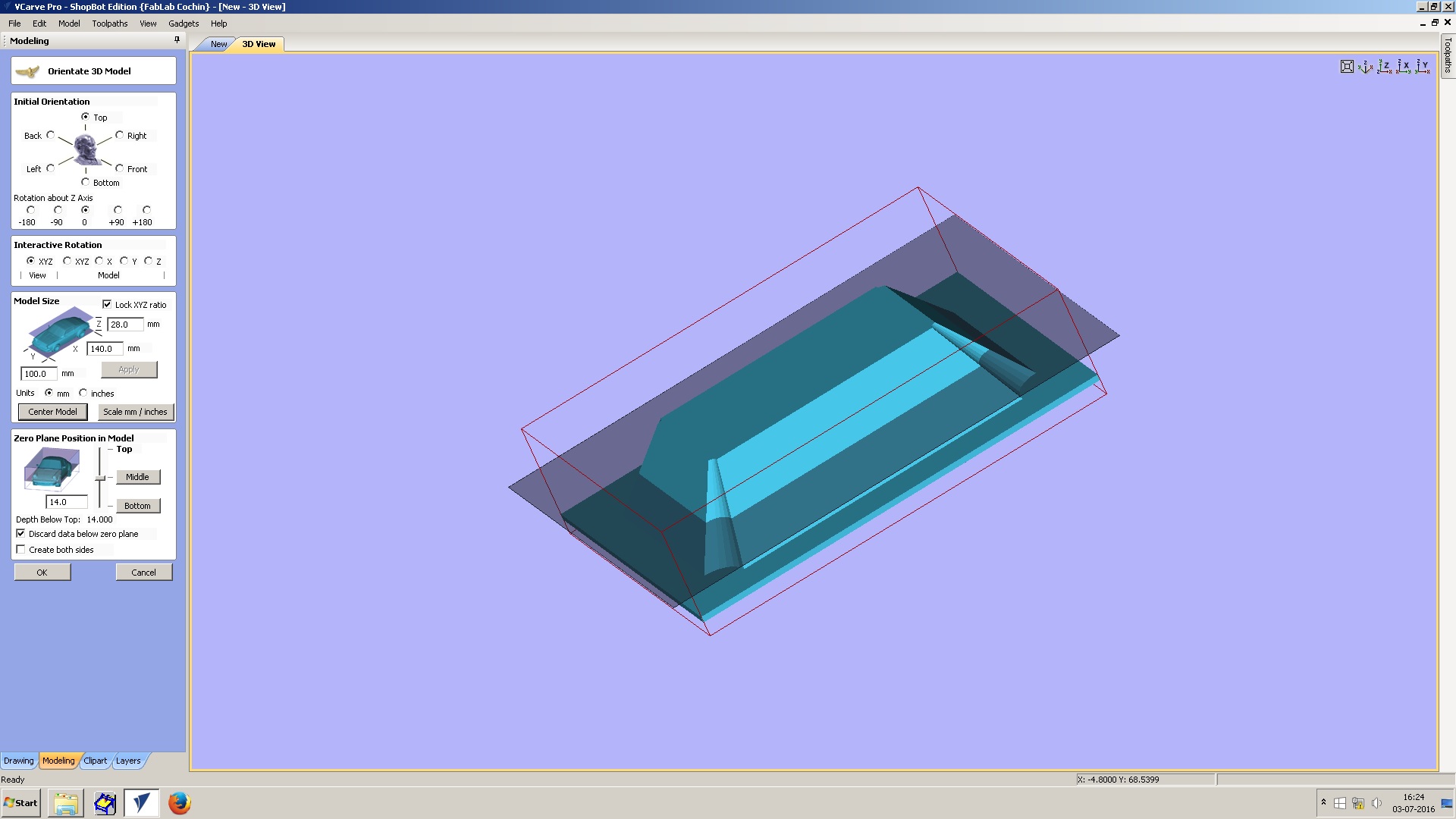Select Z axis interactive rotation
The height and width of the screenshot is (819, 1456).
[x=148, y=261]
